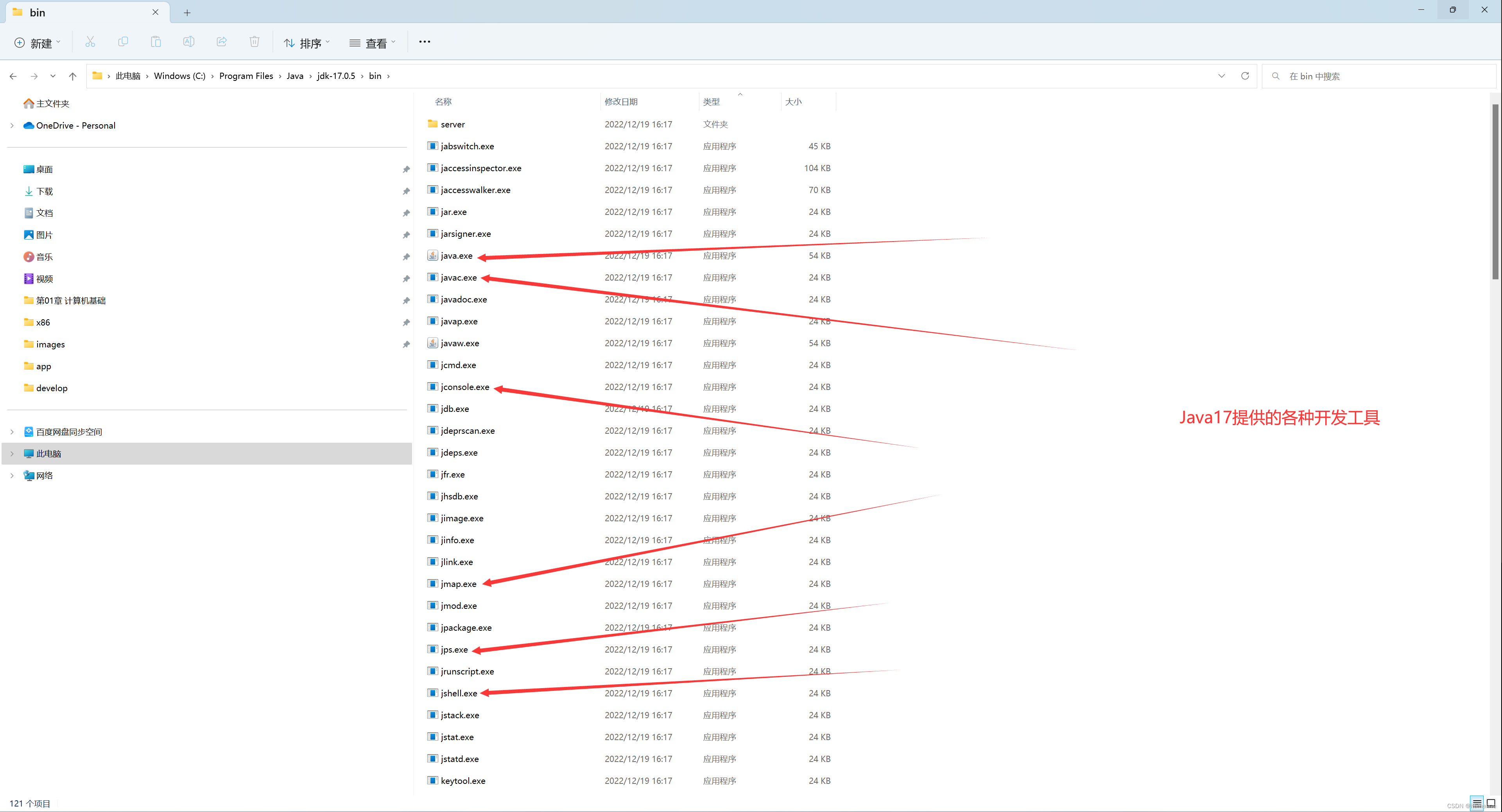Unpin images folder using its pin icon
Image resolution: width=1502 pixels, height=812 pixels.
pos(406,345)
